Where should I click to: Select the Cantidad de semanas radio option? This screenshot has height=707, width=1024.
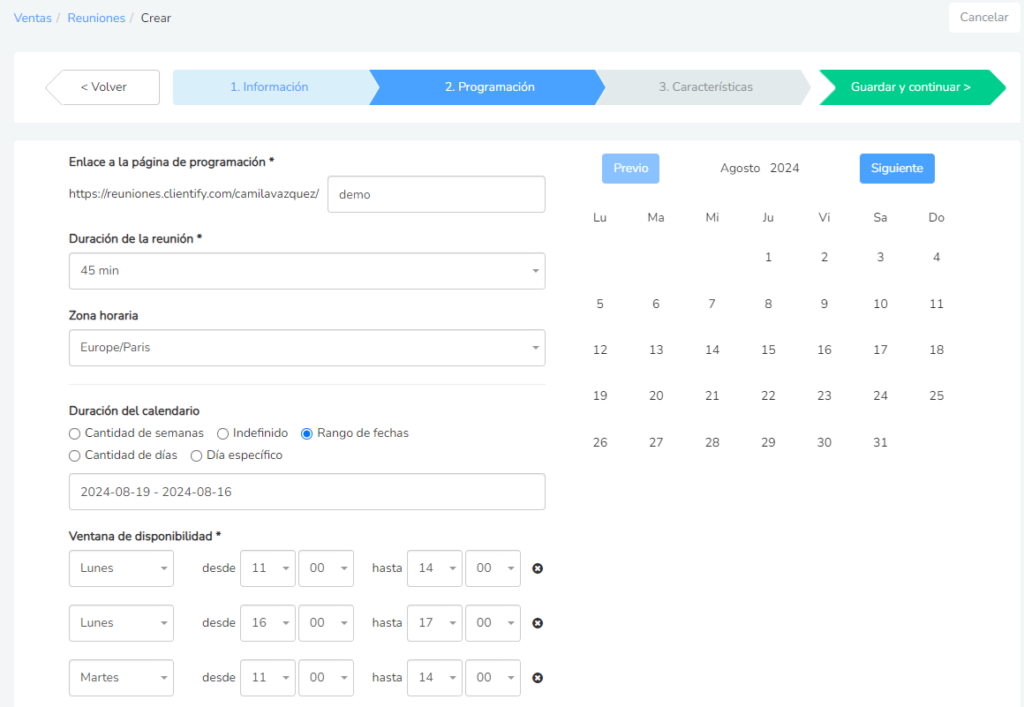coord(74,434)
